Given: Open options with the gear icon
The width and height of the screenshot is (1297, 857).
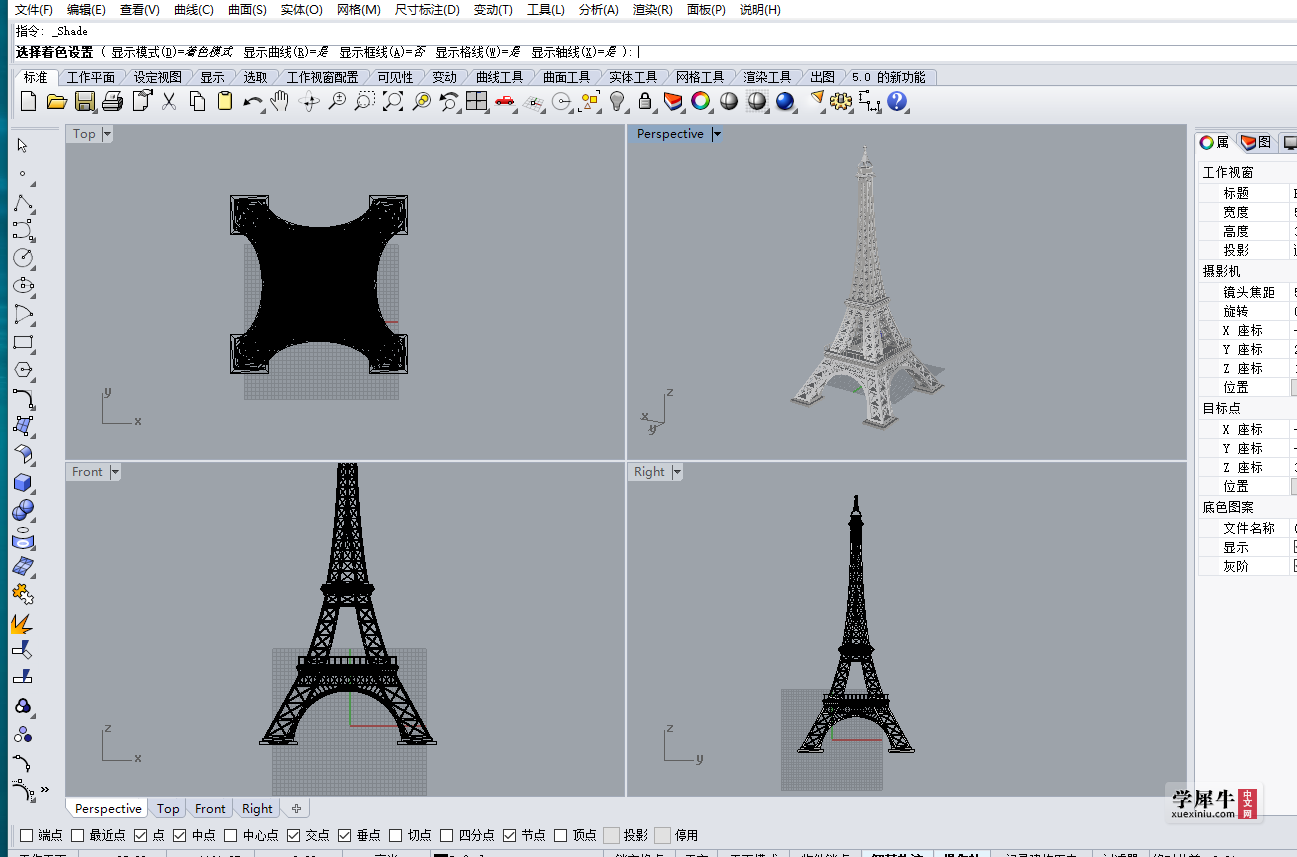Looking at the screenshot, I should click(x=840, y=101).
